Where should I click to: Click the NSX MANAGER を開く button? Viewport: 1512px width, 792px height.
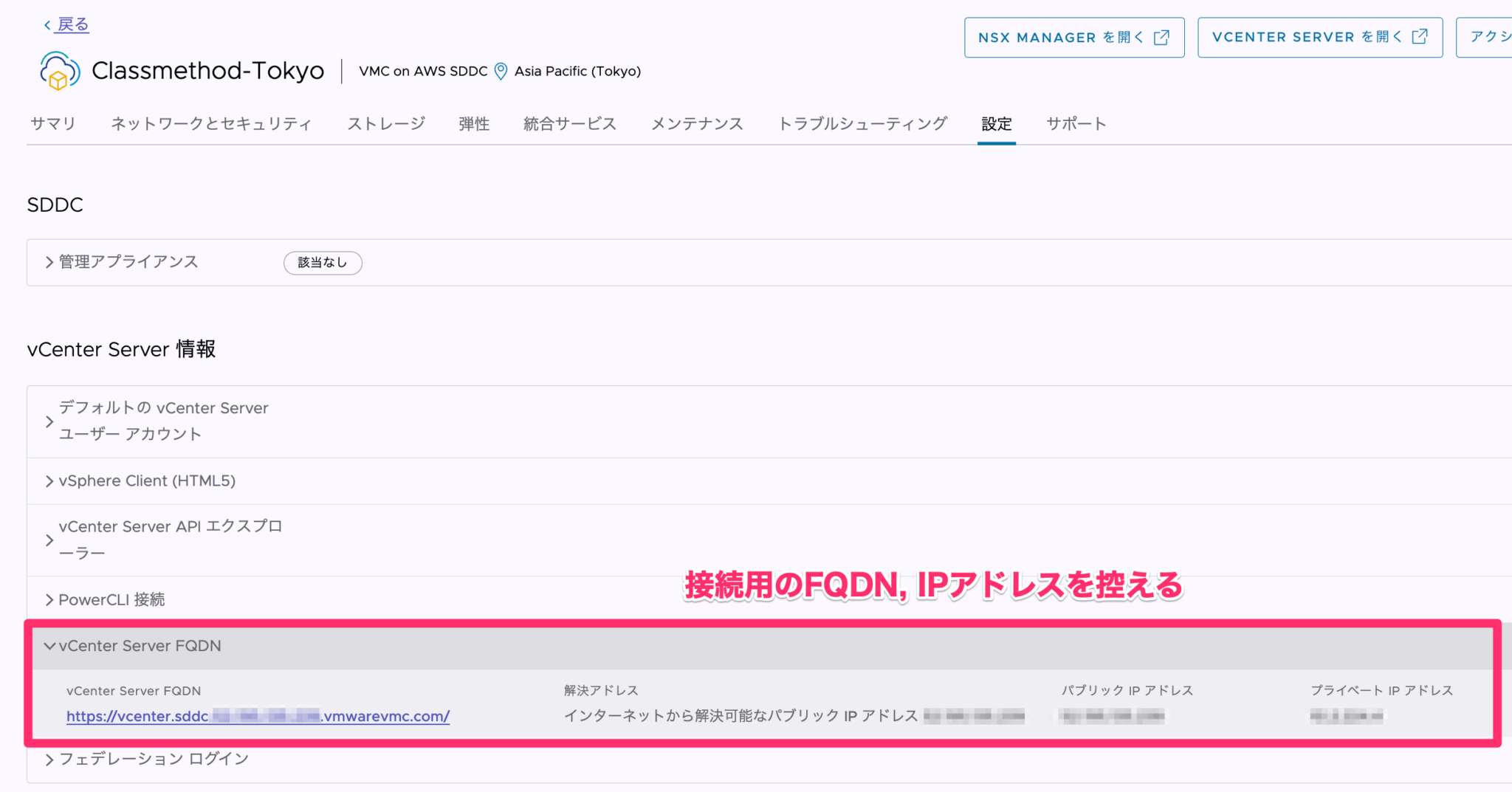(x=1074, y=37)
